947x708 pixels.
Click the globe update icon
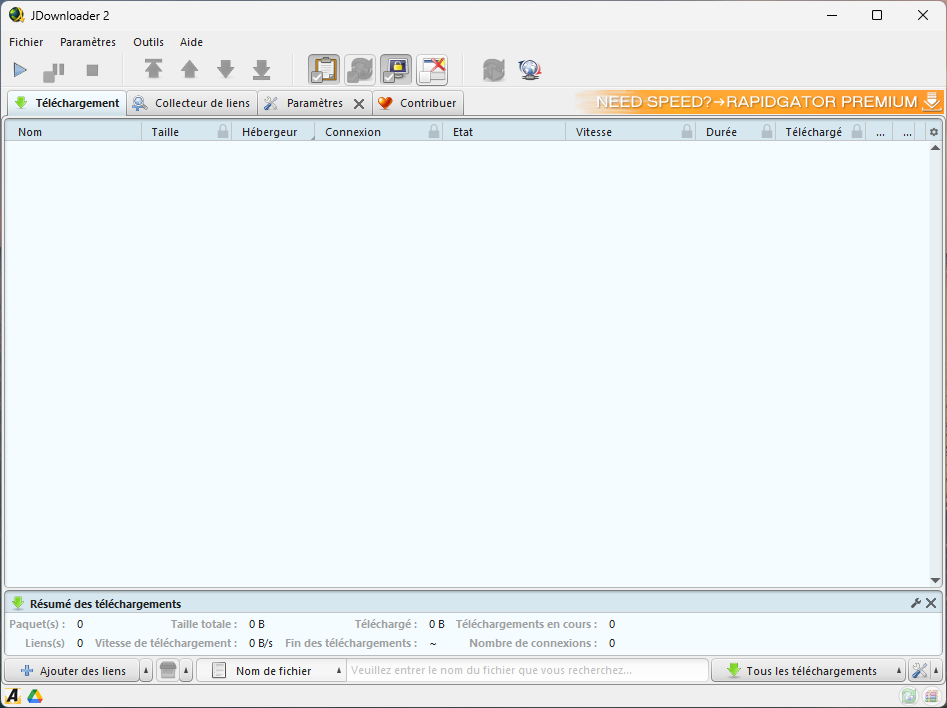[530, 70]
